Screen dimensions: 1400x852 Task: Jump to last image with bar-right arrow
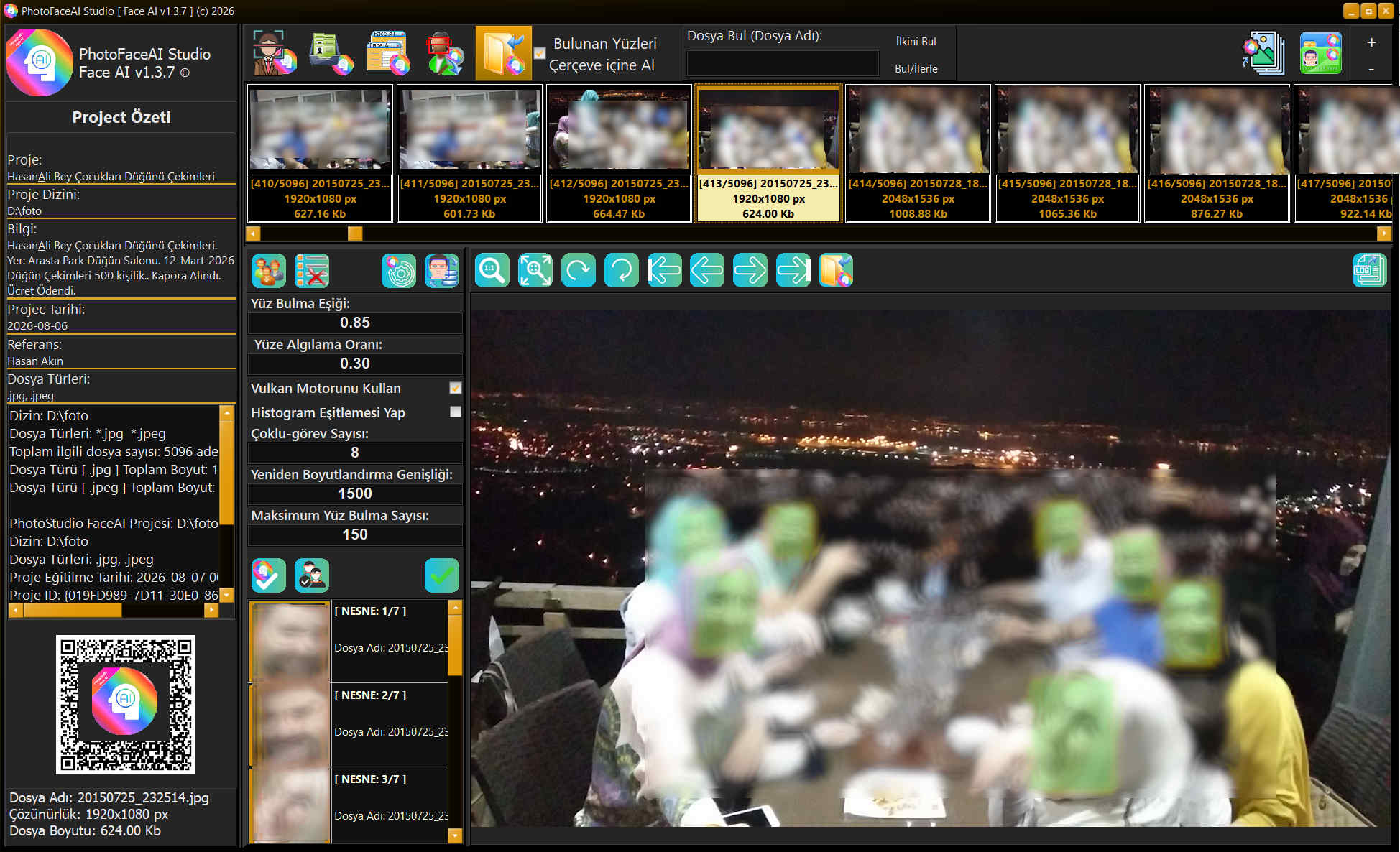(x=793, y=271)
